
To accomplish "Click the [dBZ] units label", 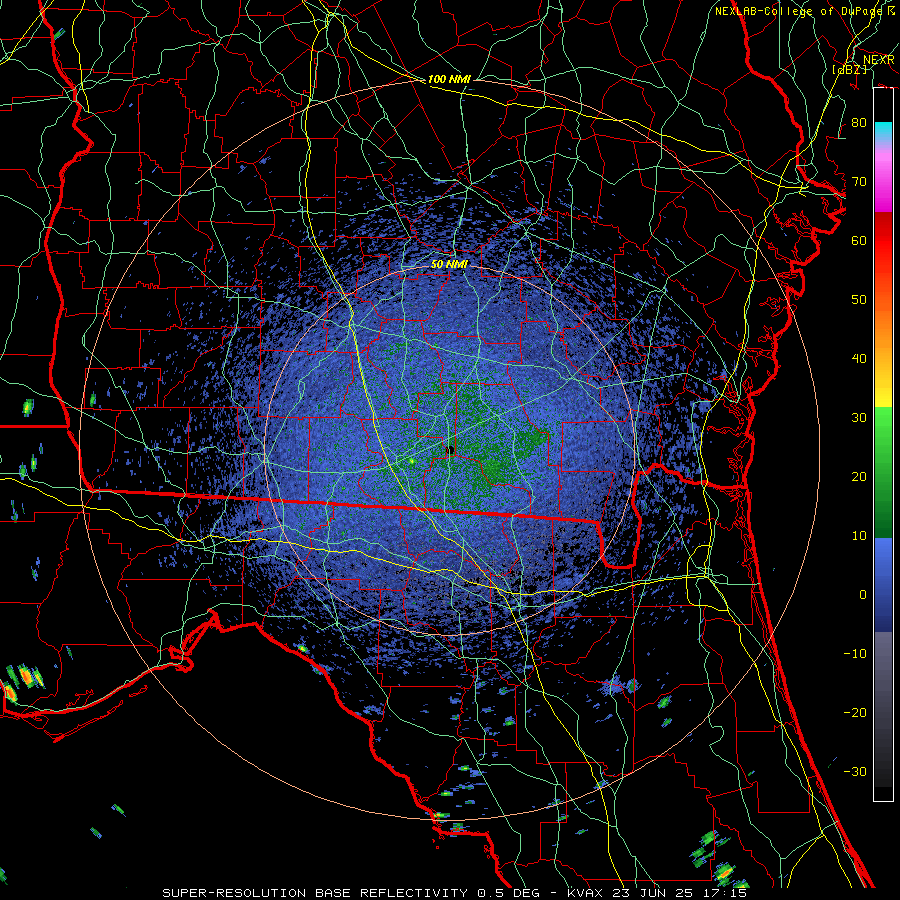I will tap(850, 70).
